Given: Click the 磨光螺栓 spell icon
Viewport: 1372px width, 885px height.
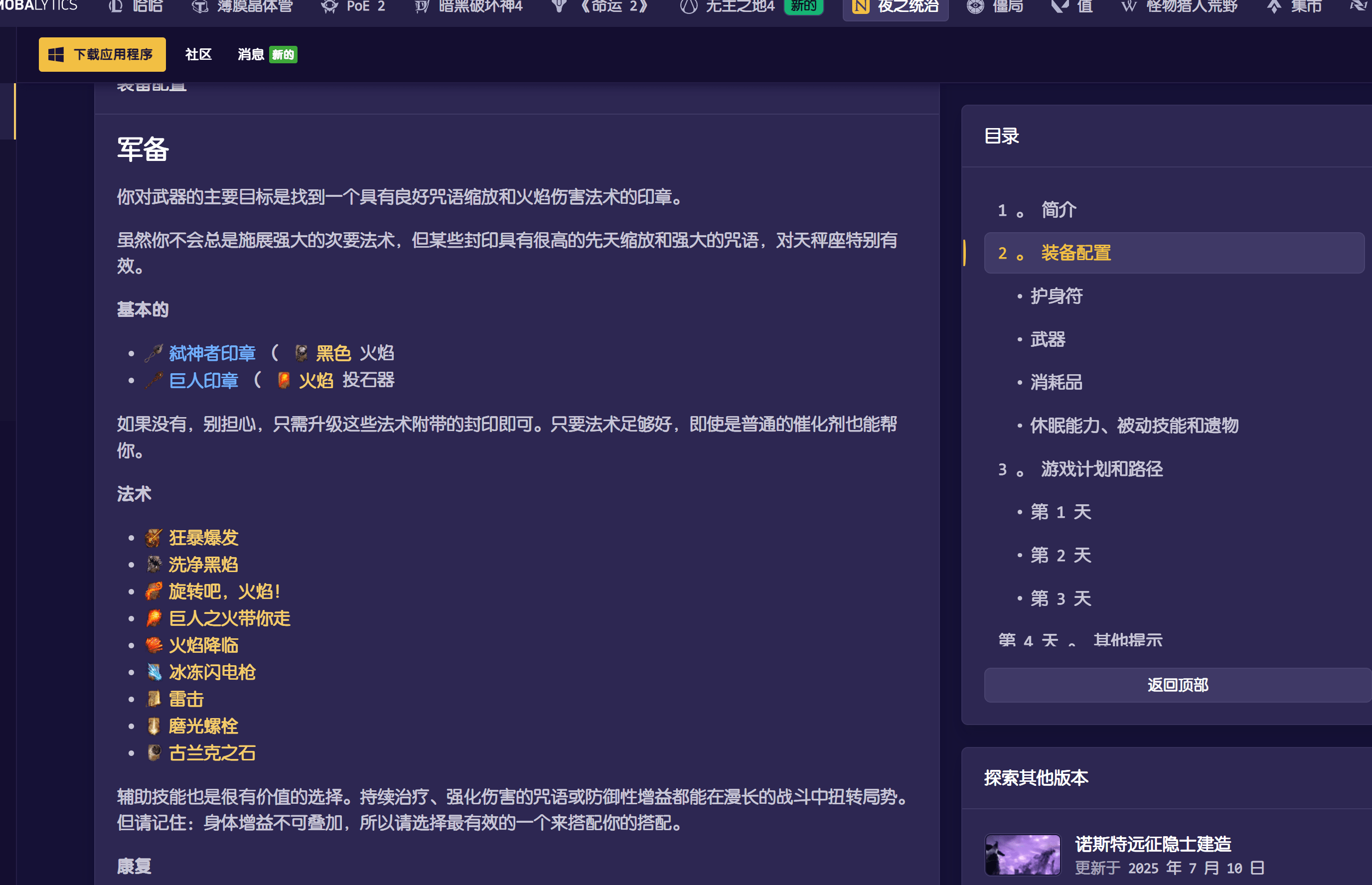Looking at the screenshot, I should click(x=153, y=726).
